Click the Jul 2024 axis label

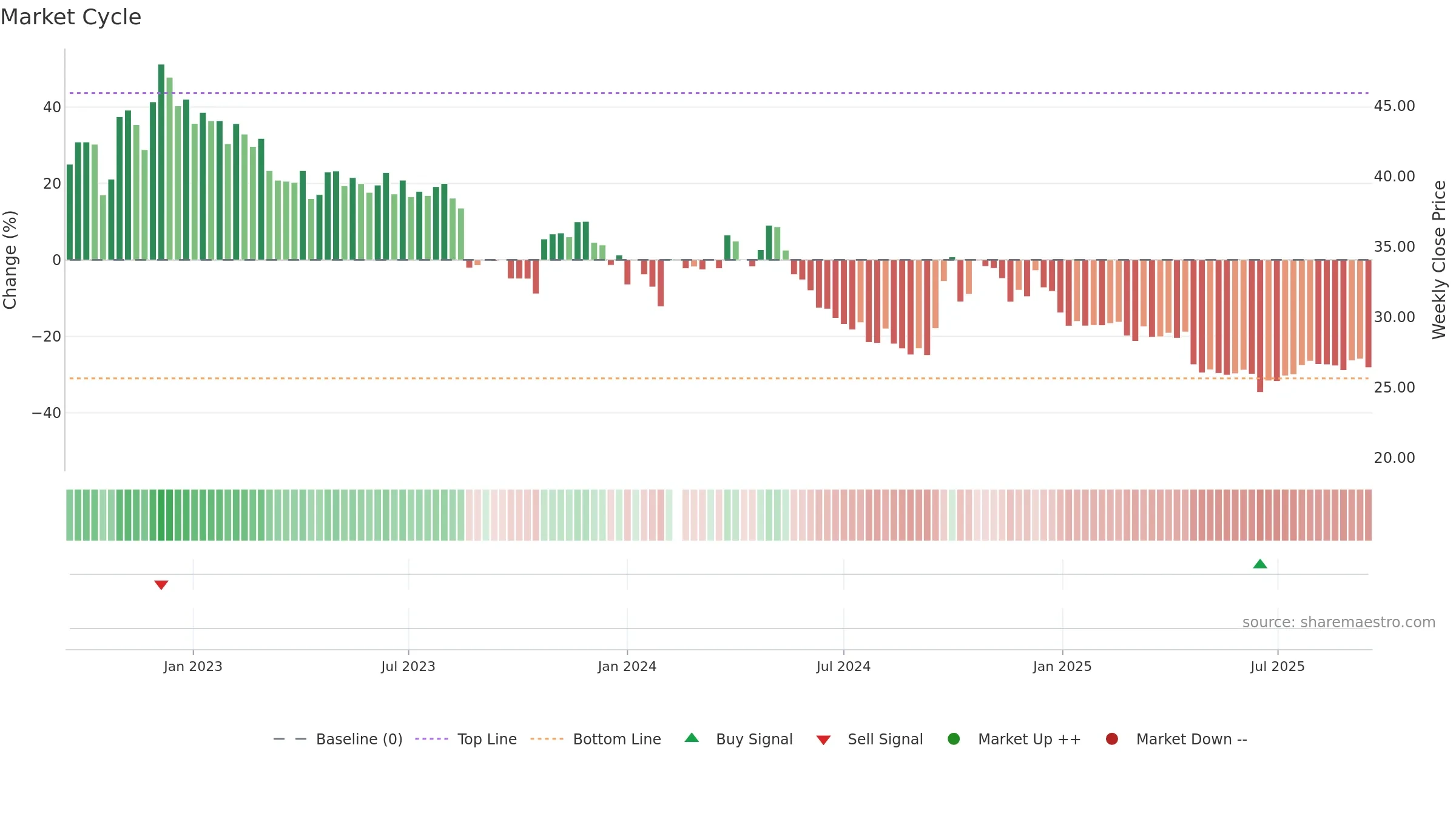pos(843,667)
